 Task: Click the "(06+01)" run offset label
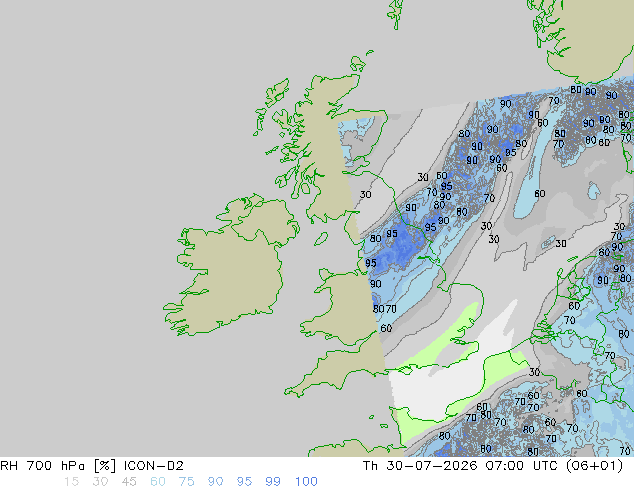click(594, 466)
